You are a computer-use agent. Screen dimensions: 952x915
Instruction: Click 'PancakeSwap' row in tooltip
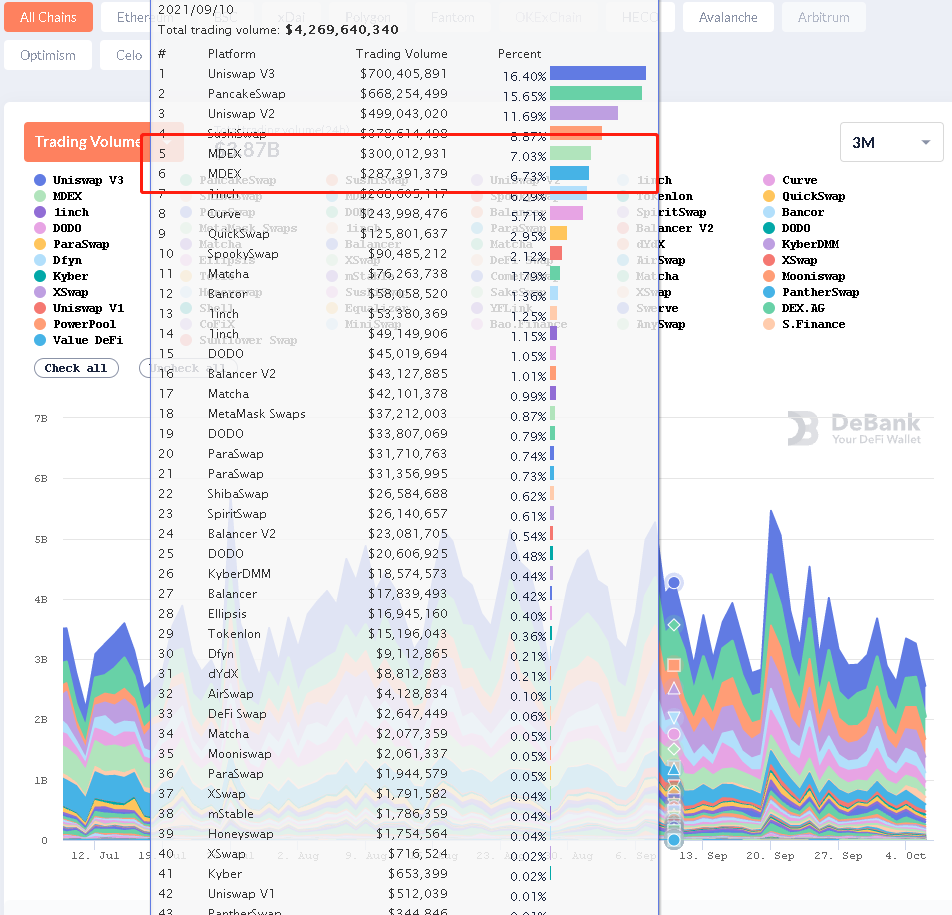246,94
